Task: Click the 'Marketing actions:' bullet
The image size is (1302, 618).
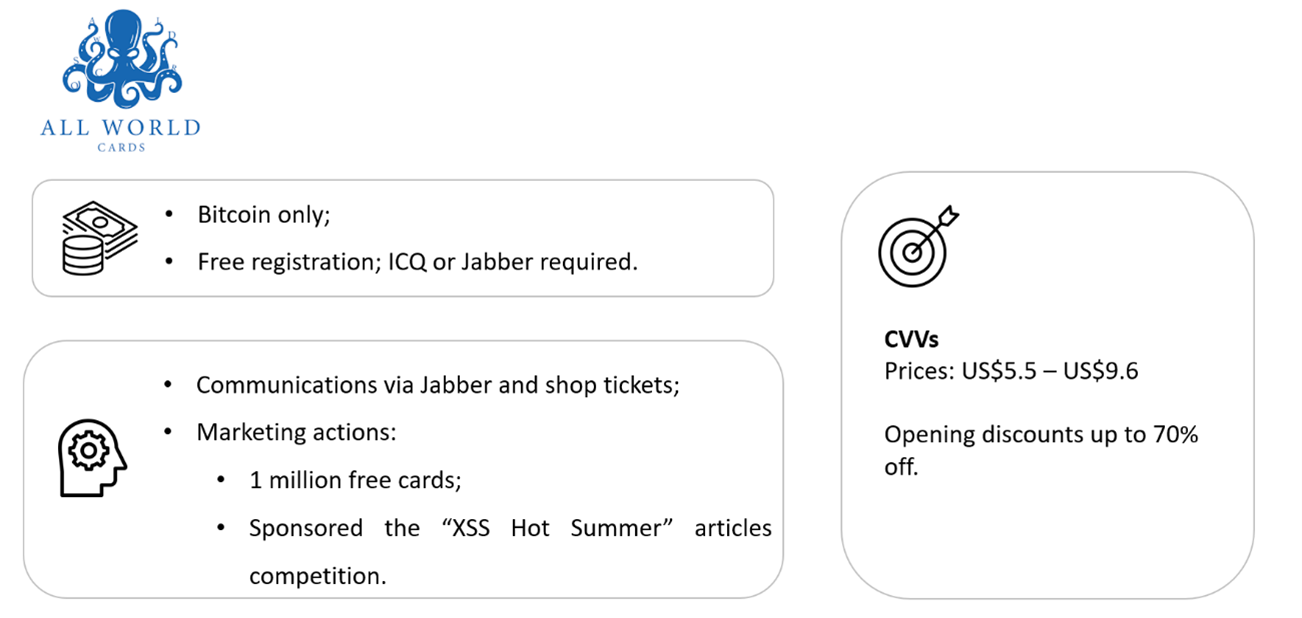Action: coord(296,432)
